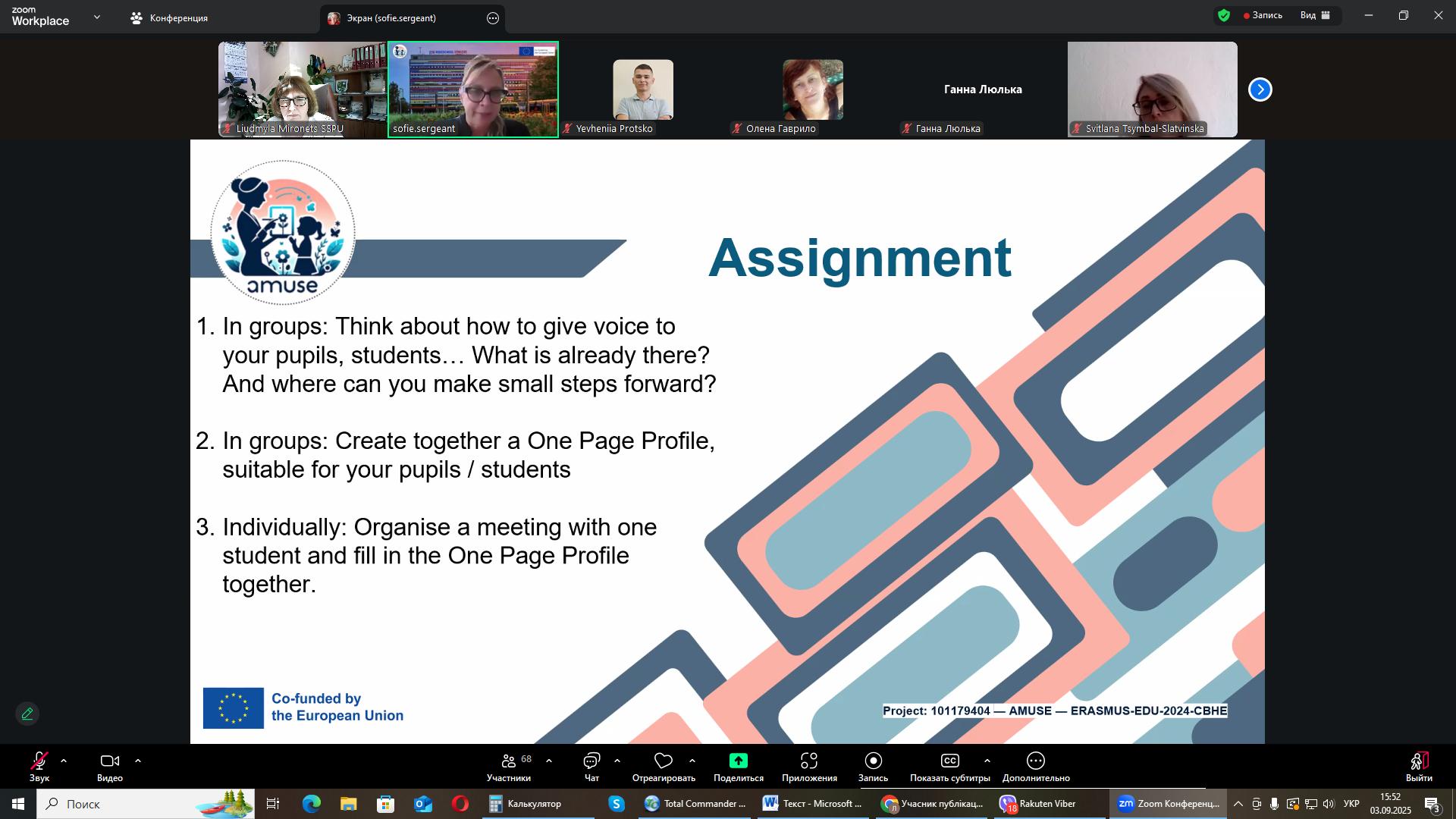Expand audio settings arrow next to microphone
The height and width of the screenshot is (819, 1456).
point(64,761)
